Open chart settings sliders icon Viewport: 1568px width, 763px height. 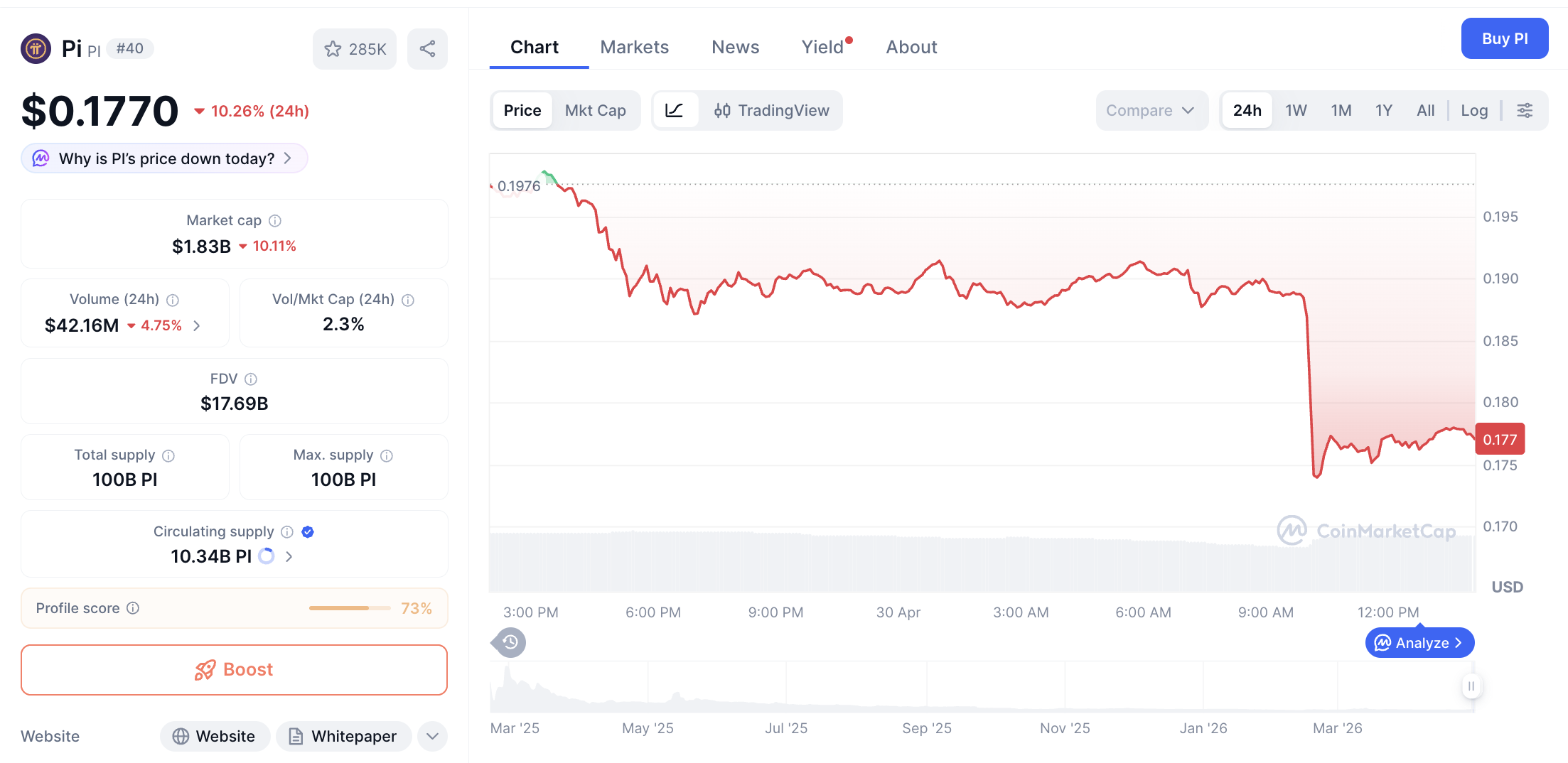[1525, 110]
